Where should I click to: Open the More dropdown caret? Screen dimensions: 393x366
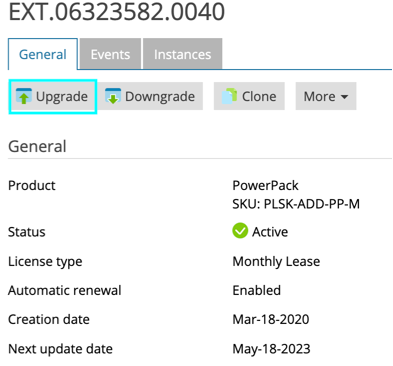point(344,97)
